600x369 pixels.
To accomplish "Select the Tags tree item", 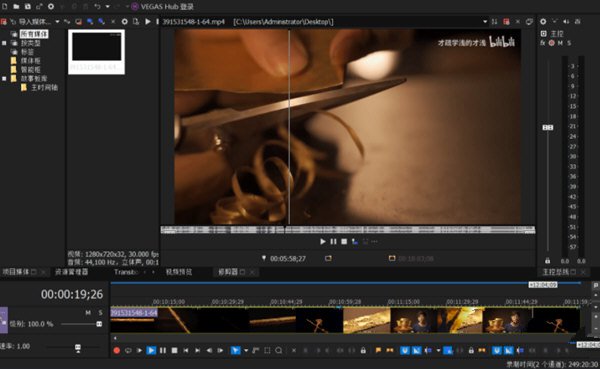I will click(27, 52).
